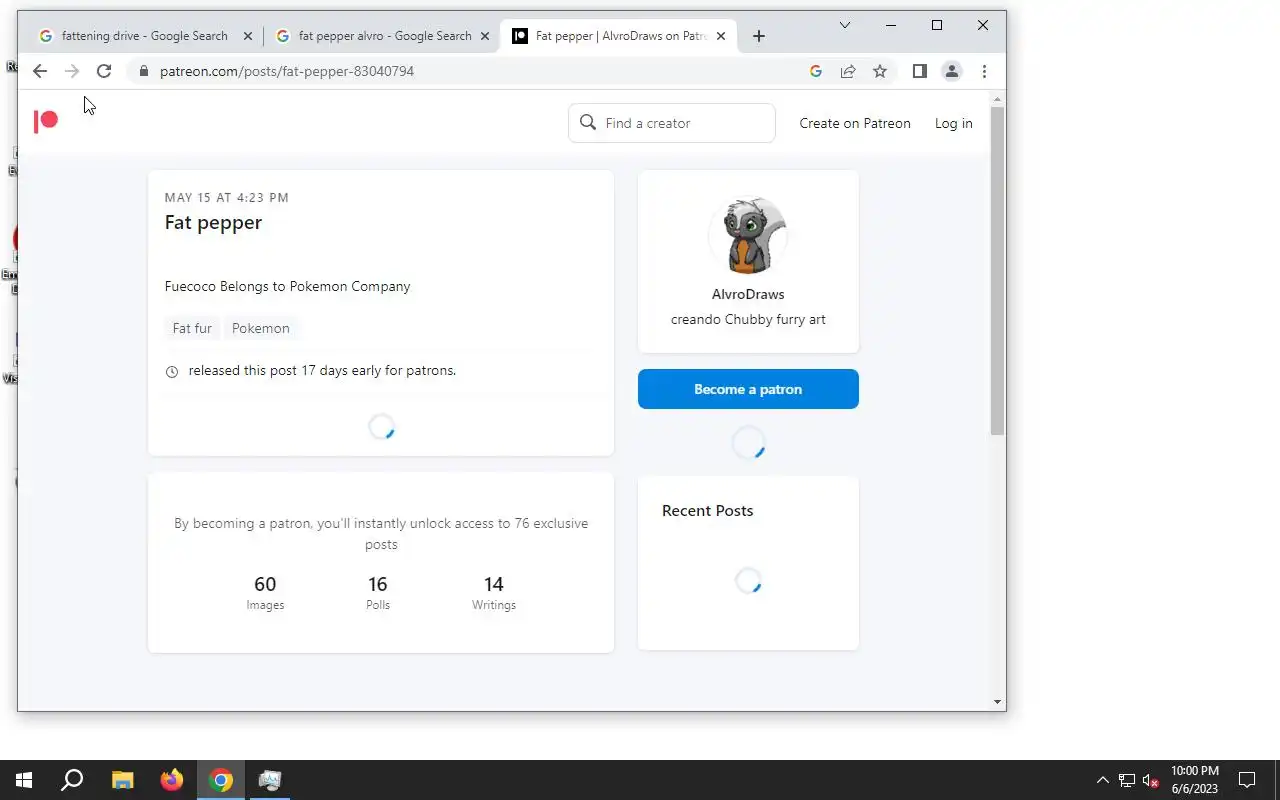Open the monitor app icon in taskbar
Screen dimensions: 1280x800
pyautogui.click(x=270, y=780)
